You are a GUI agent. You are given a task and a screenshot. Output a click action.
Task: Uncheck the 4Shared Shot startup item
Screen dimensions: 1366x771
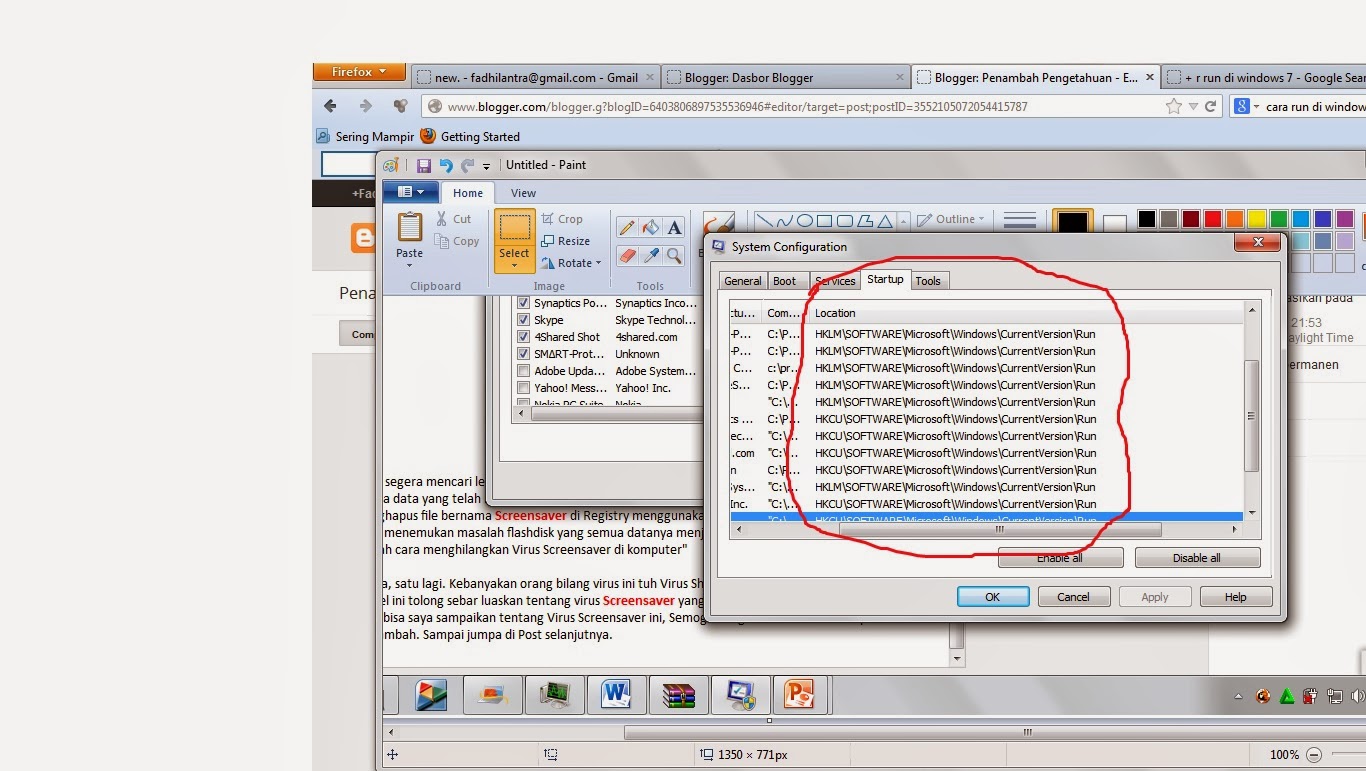pos(523,337)
